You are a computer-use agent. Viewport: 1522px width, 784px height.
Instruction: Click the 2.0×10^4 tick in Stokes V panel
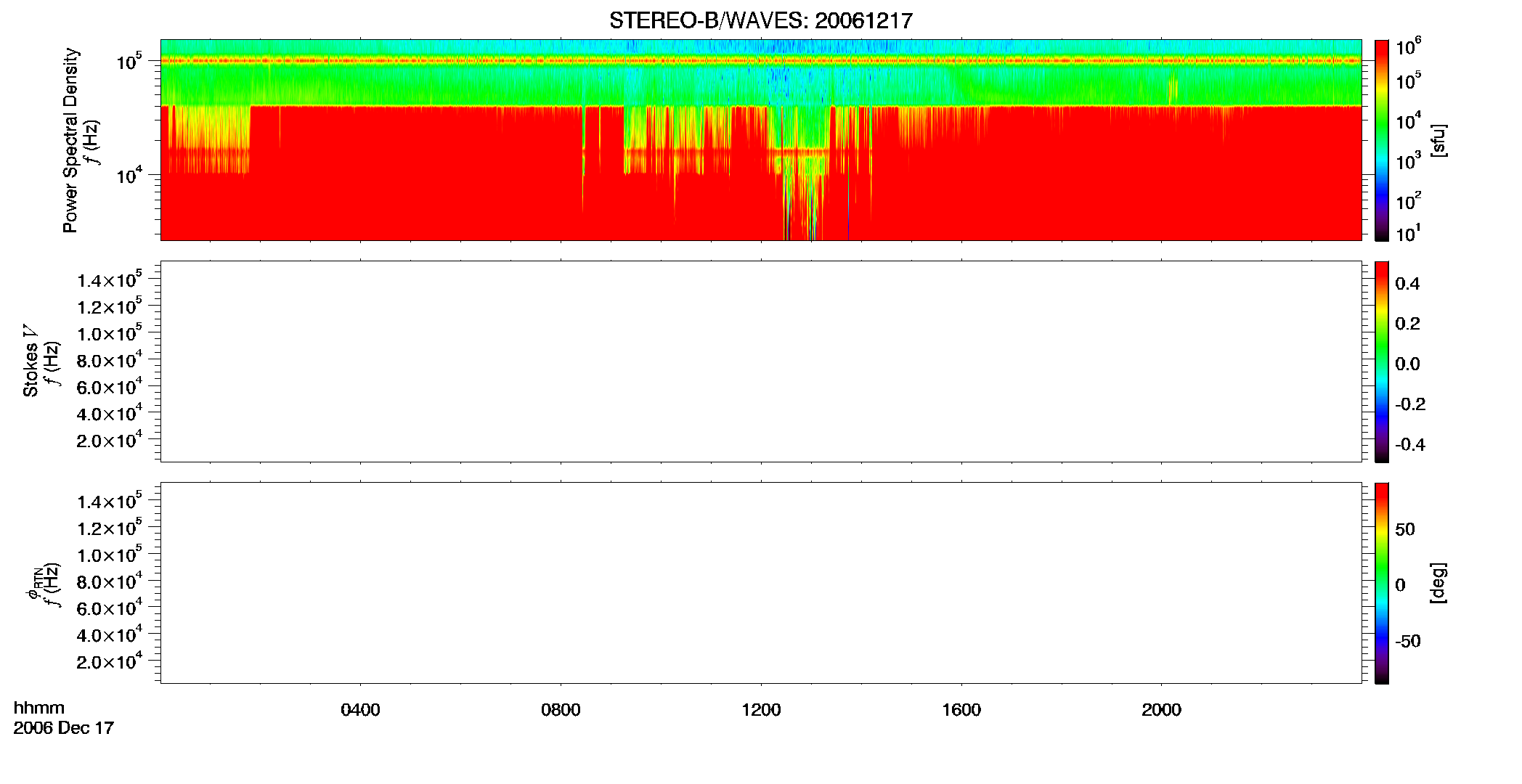click(109, 440)
